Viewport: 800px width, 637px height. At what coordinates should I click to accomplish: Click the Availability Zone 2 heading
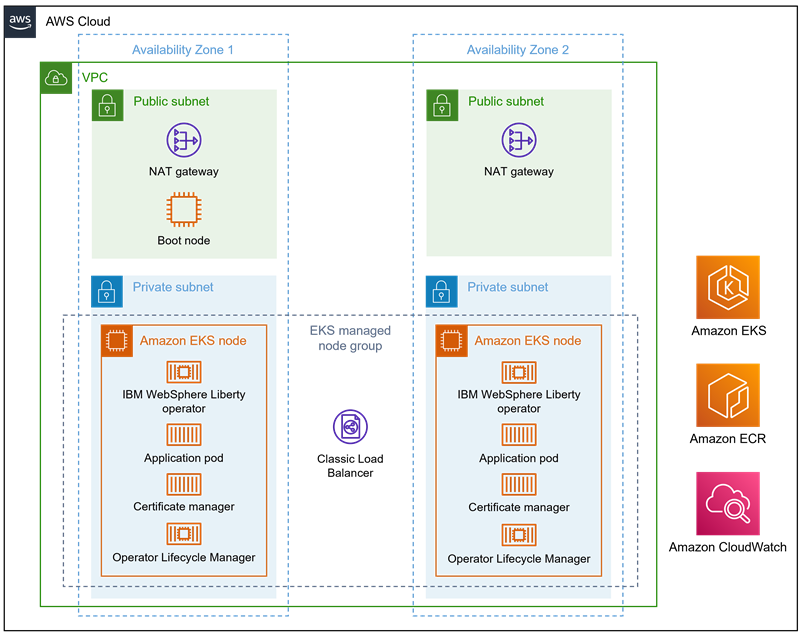518,50
